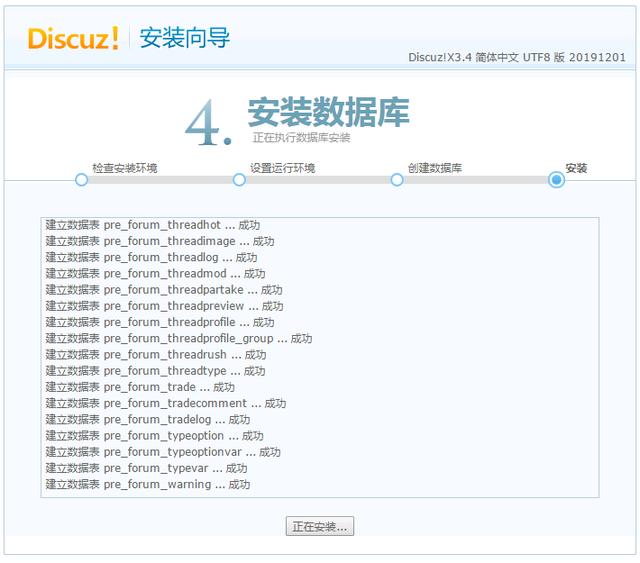Click the pre_forum_typeoptionvar log line
This screenshot has width=640, height=563.
point(163,452)
